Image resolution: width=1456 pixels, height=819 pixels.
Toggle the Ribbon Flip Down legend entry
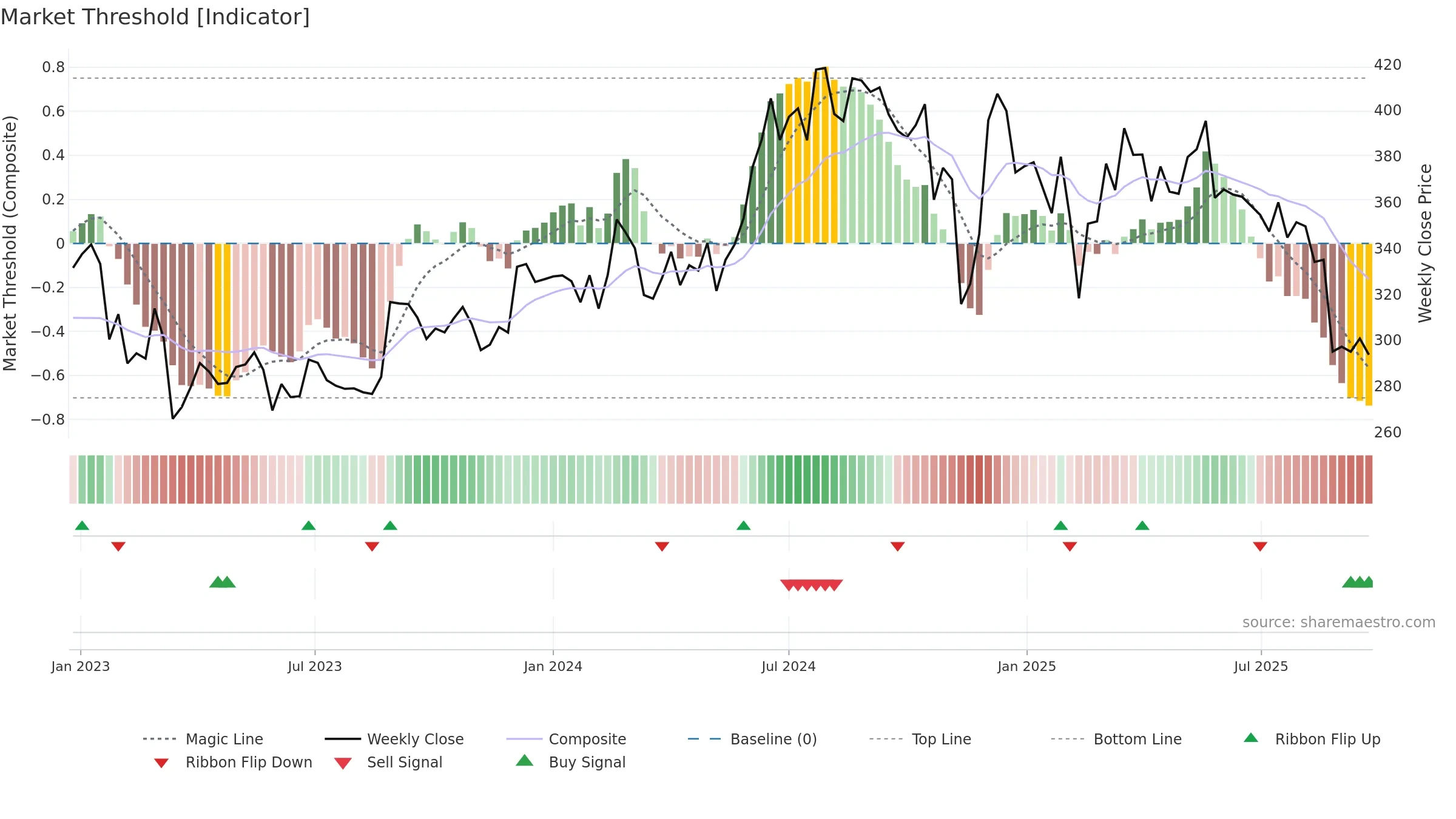pos(233,762)
